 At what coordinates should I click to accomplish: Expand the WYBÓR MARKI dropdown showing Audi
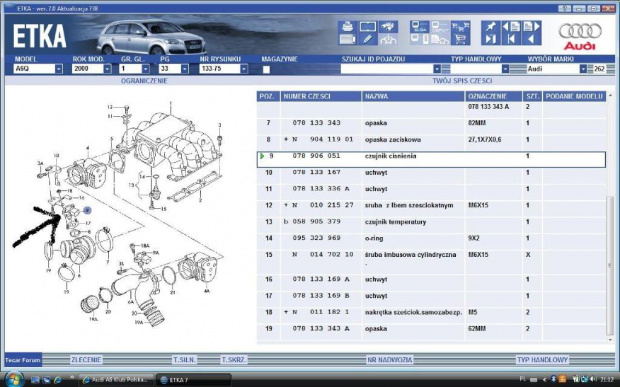(x=583, y=69)
